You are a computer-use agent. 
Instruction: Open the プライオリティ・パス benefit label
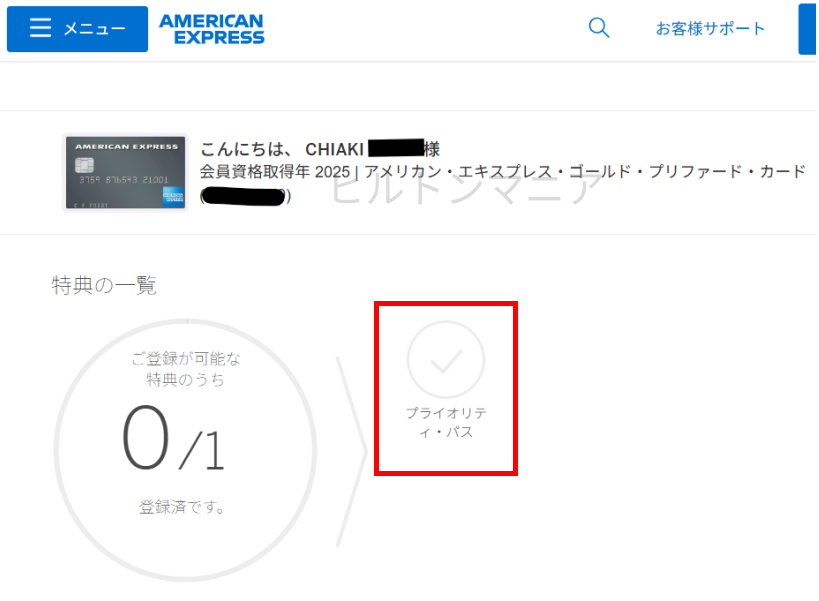[x=446, y=422]
